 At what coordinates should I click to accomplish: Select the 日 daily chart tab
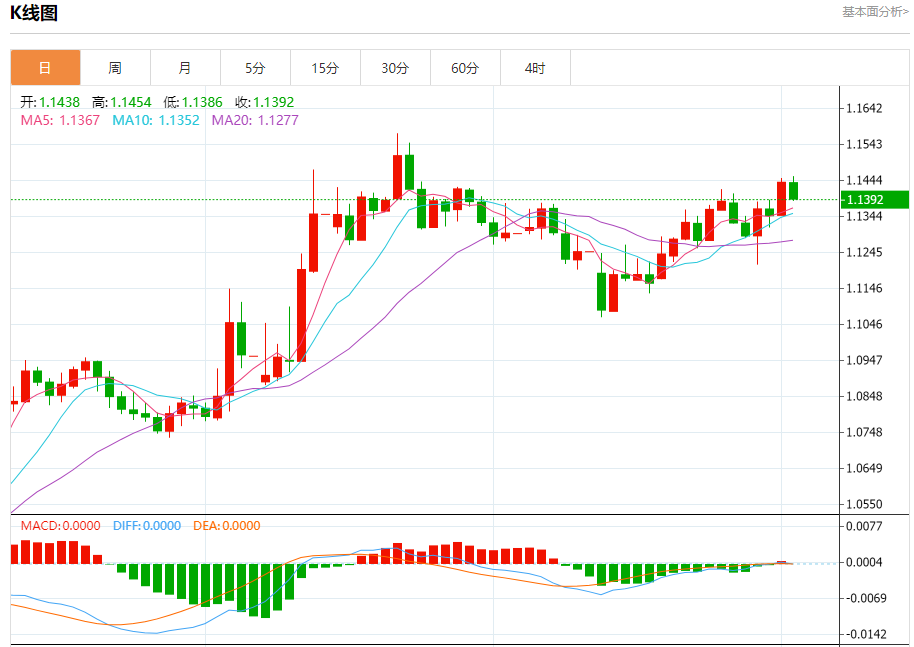click(45, 68)
